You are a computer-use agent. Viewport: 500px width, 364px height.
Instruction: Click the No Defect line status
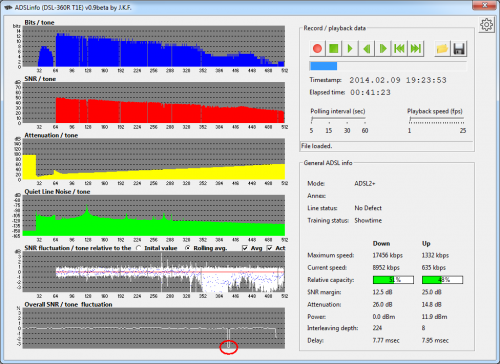click(x=368, y=208)
